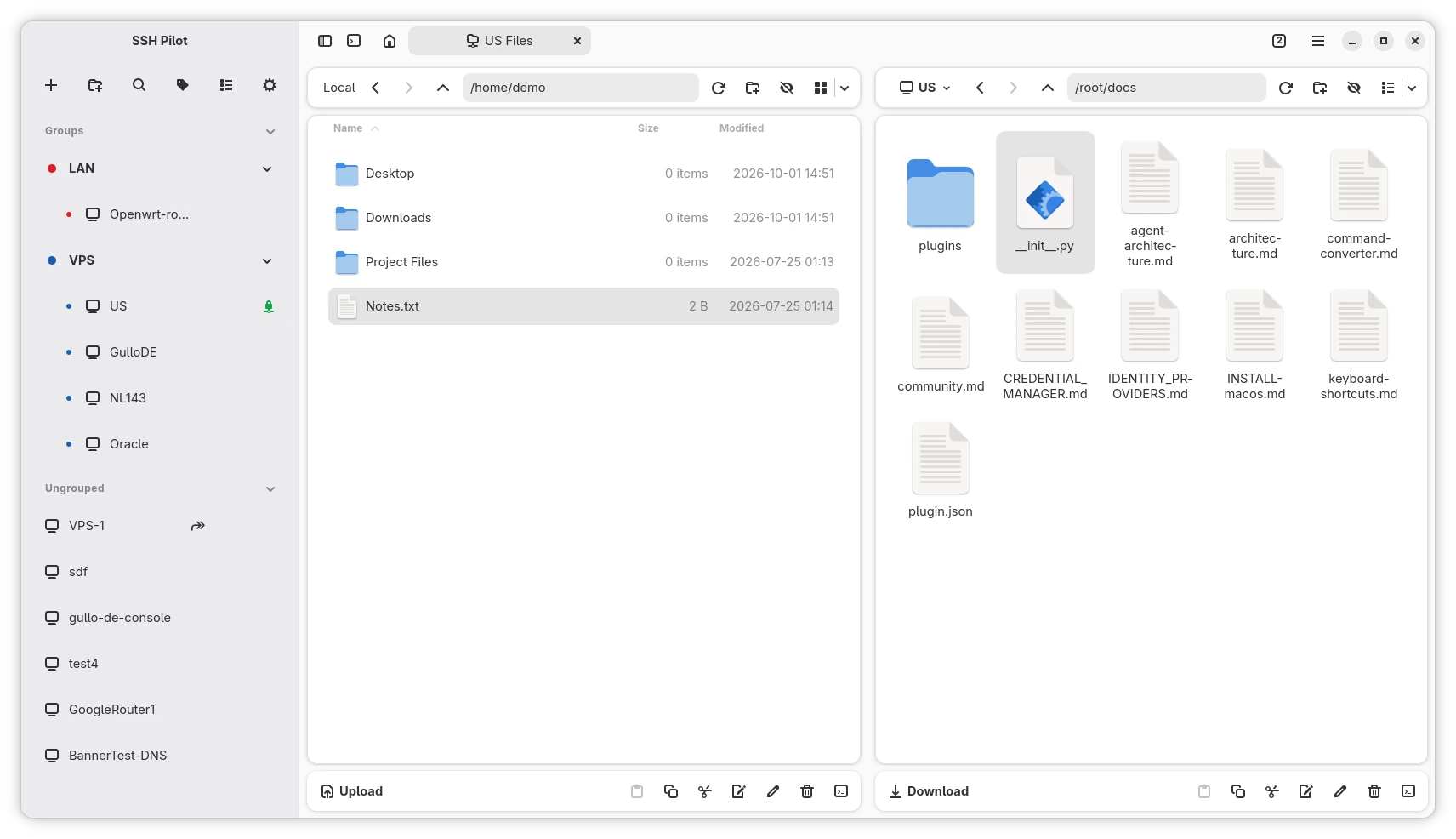Image resolution: width=1456 pixels, height=839 pixels.
Task: Add a new connection with plus icon
Action: (x=51, y=85)
